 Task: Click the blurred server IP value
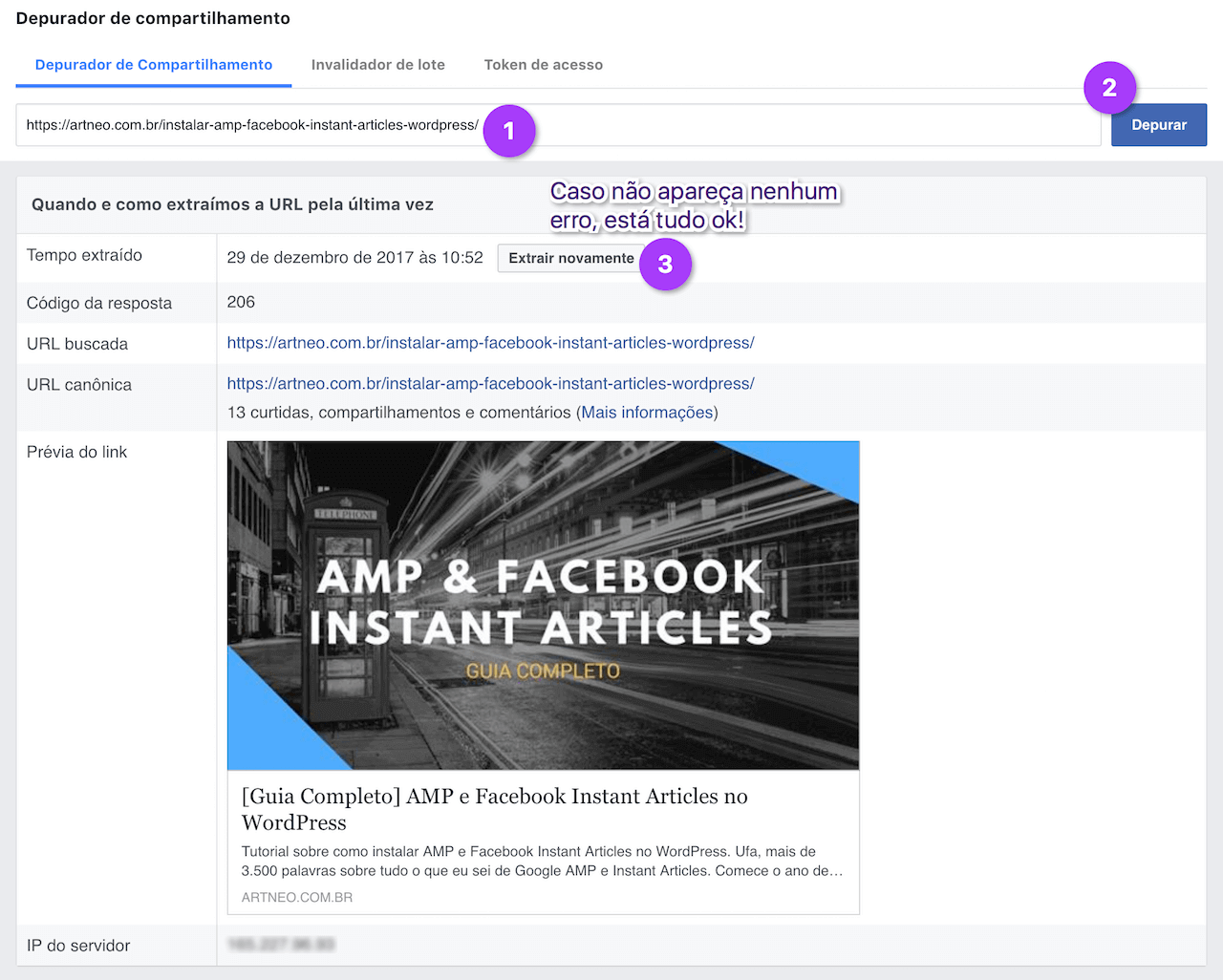(x=281, y=944)
